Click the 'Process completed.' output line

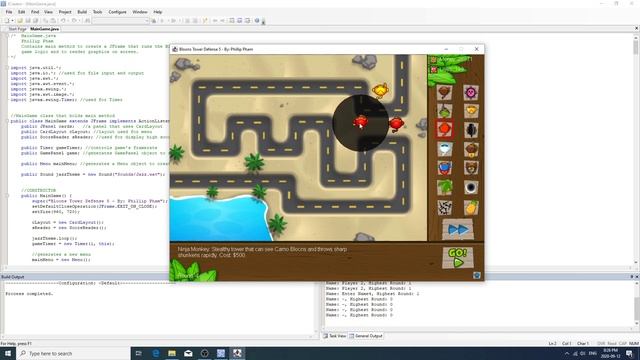[x=29, y=294]
